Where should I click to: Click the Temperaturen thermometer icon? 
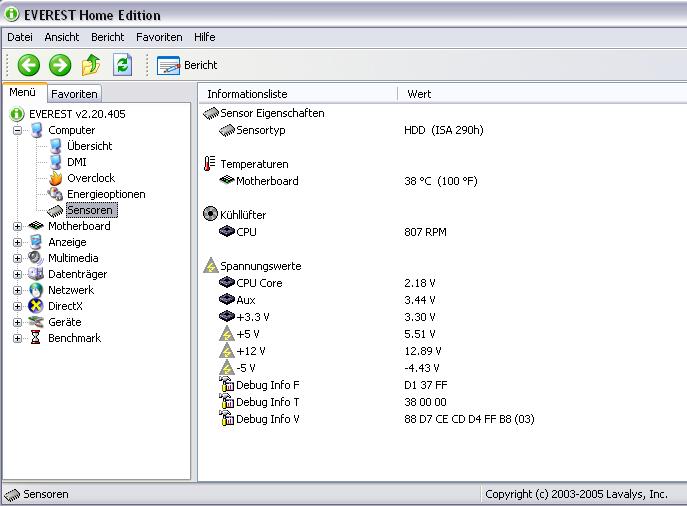pyautogui.click(x=210, y=163)
